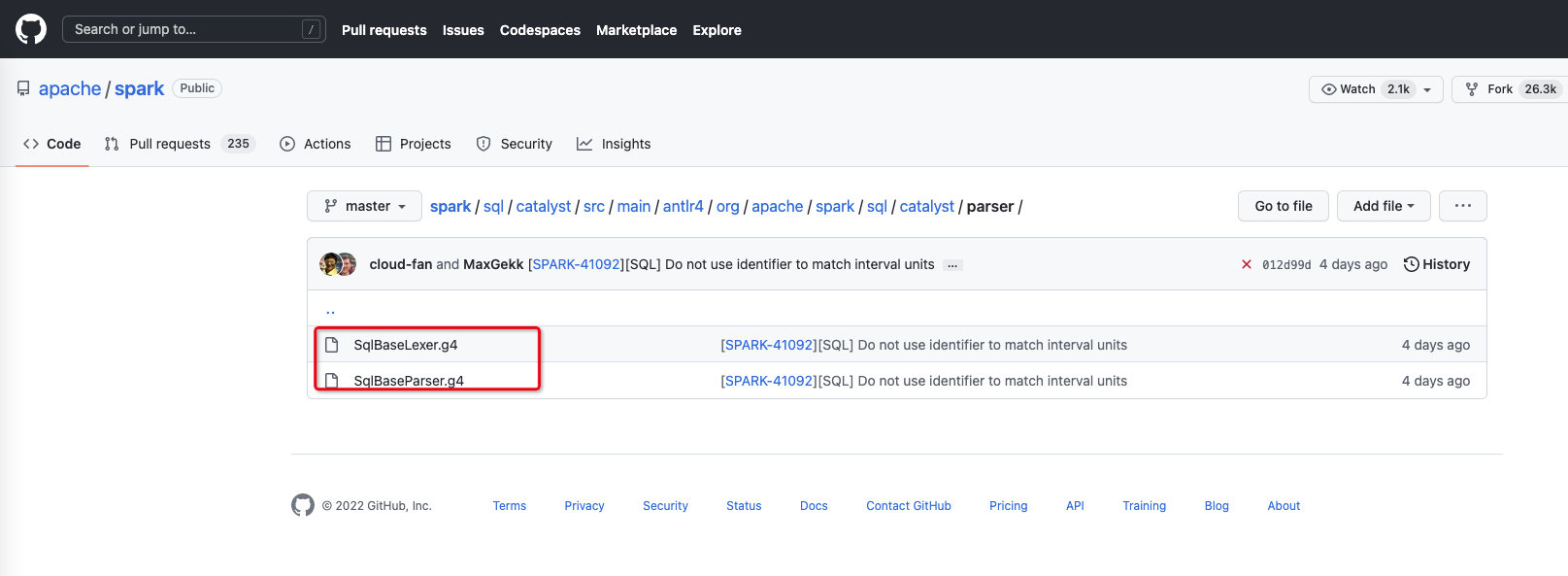
Task: Click the footer GitHub logo icon
Action: [303, 505]
